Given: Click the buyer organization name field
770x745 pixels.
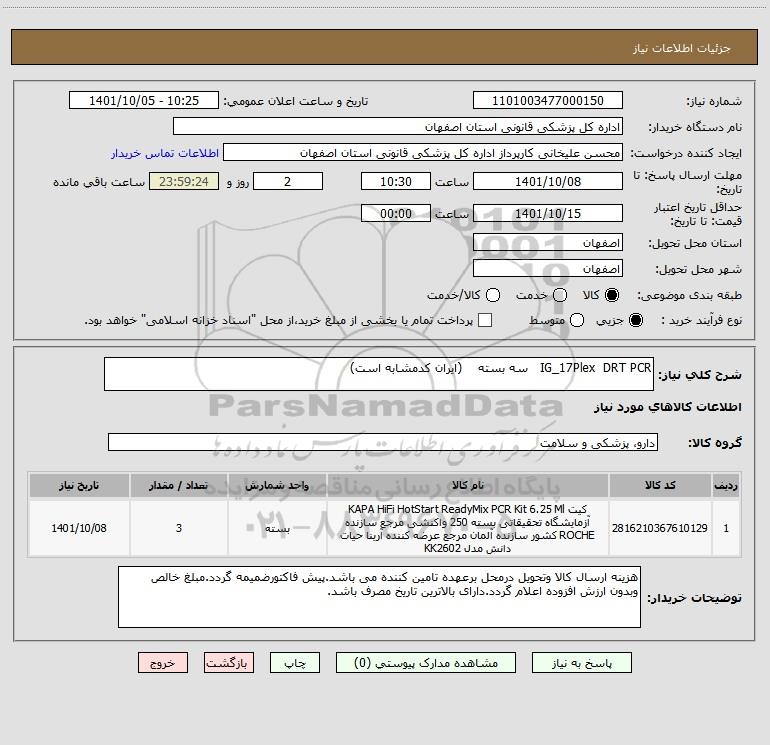Looking at the screenshot, I should point(398,127).
